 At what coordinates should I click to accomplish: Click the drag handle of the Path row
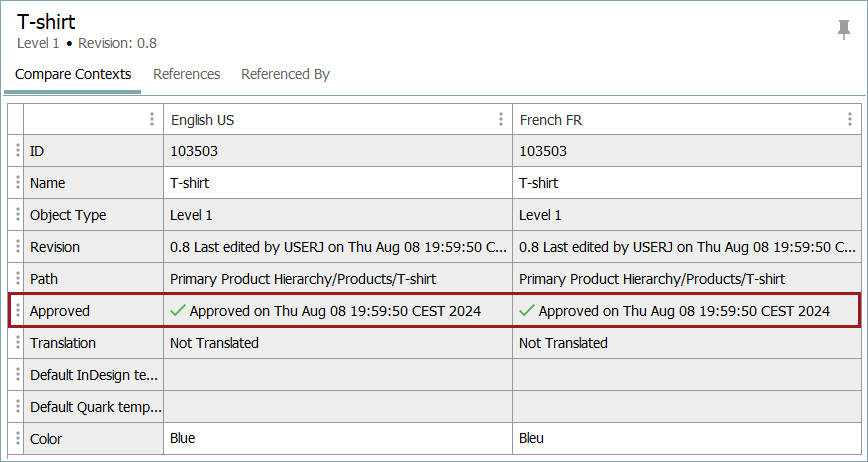pos(17,279)
